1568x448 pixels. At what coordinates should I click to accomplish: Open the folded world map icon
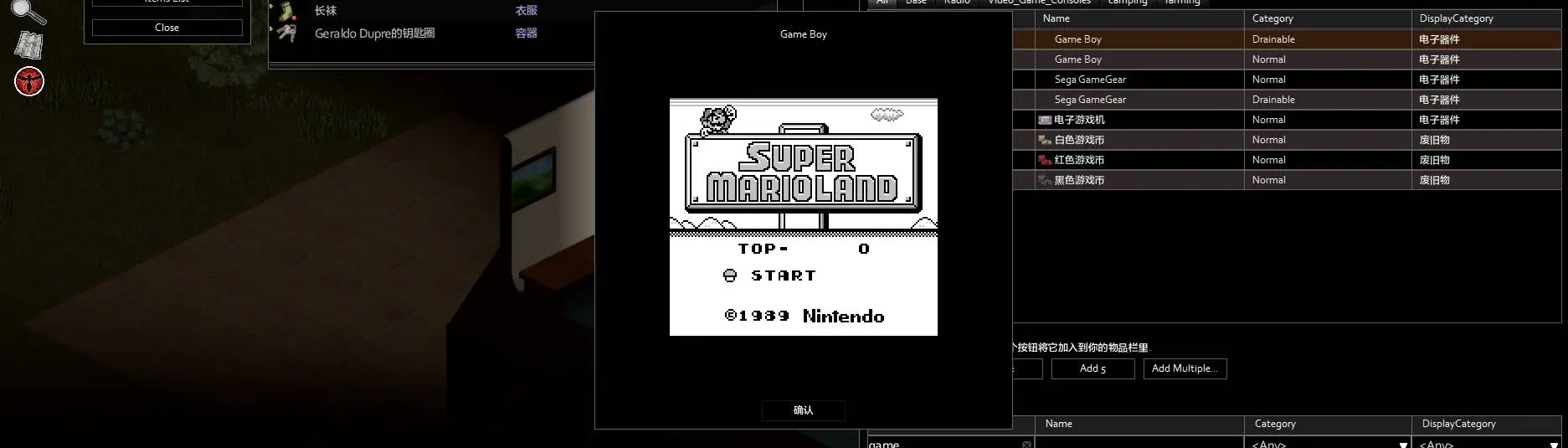click(x=29, y=44)
